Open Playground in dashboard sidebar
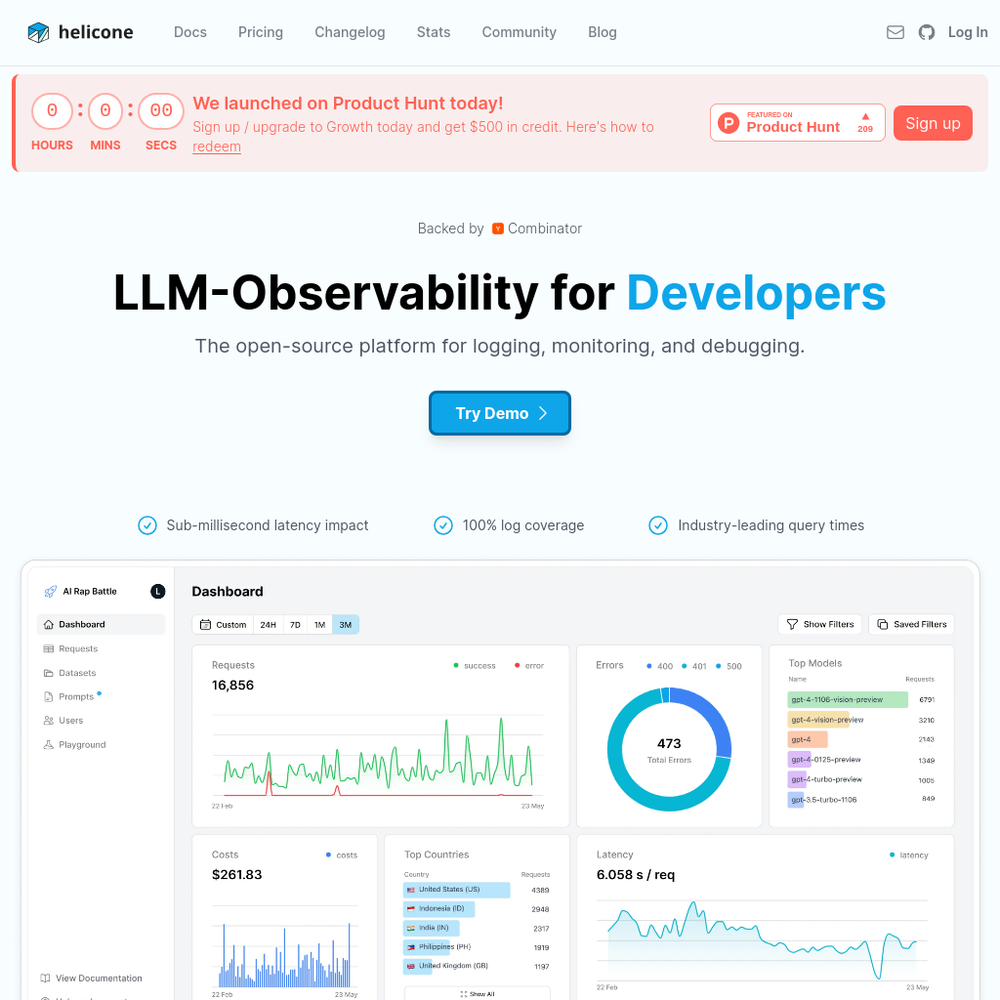 coord(75,744)
